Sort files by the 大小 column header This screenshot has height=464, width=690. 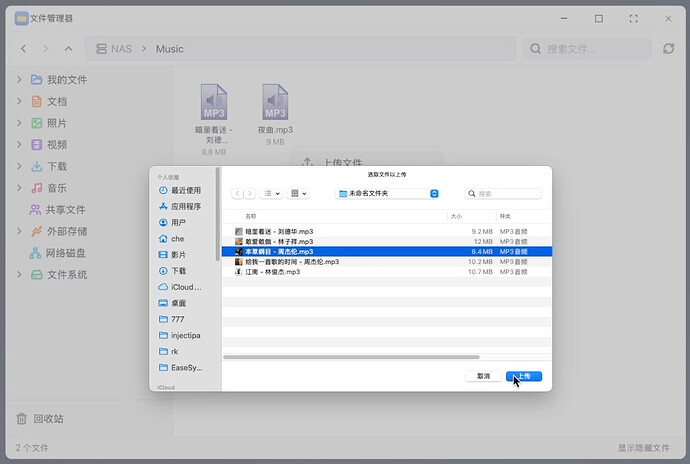tap(456, 215)
